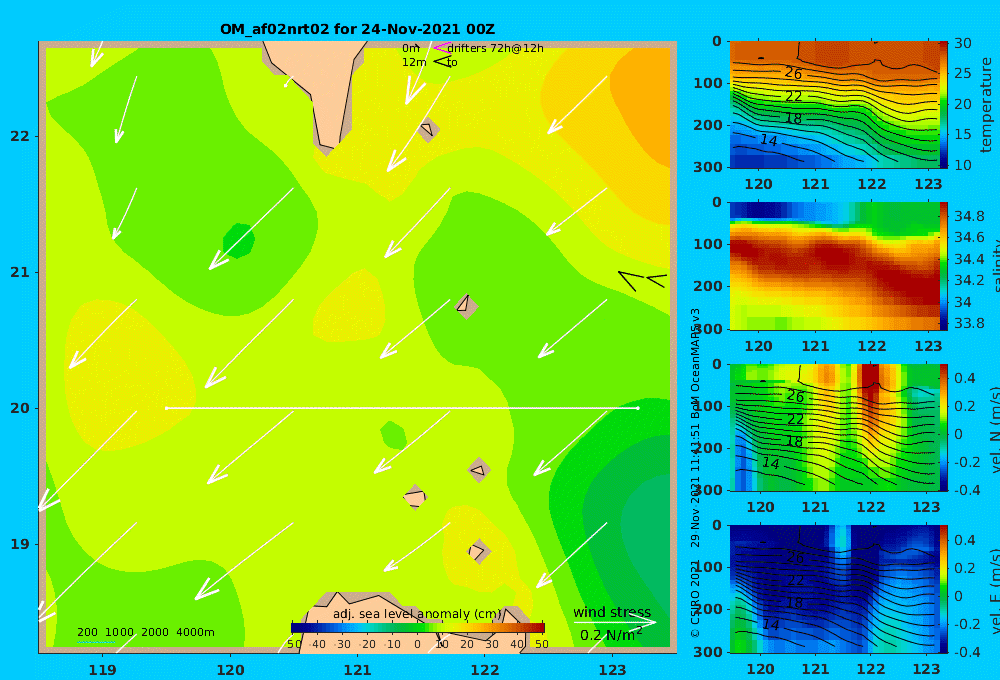This screenshot has width=1000, height=680.
Task: Click the '200' bathymetry legend label
Action: (x=87, y=632)
